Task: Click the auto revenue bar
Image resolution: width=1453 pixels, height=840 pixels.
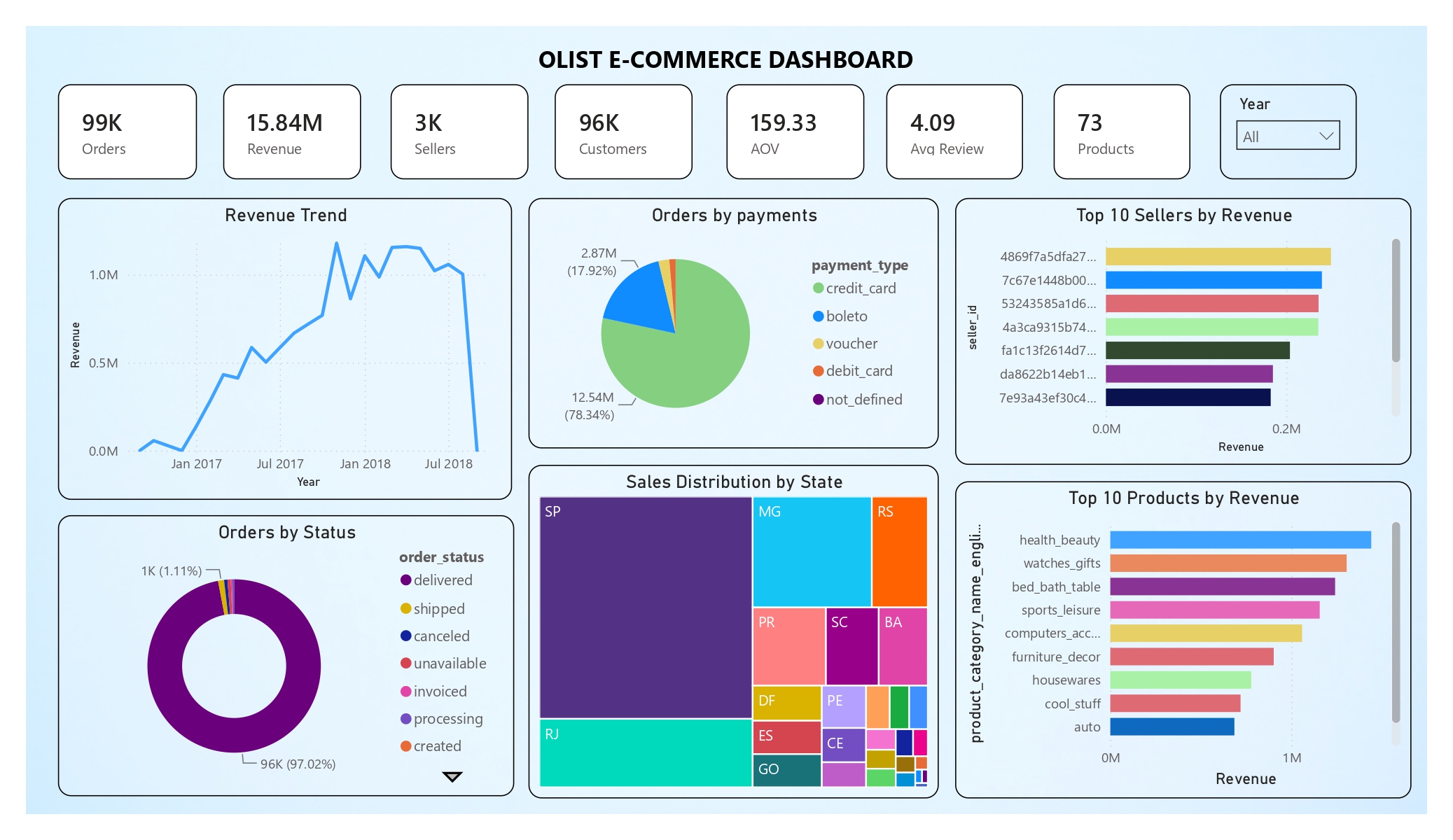Action: click(x=1172, y=727)
